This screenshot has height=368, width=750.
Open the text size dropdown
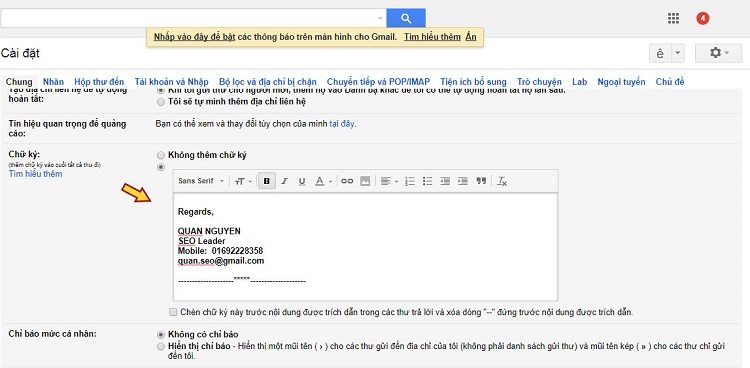click(243, 181)
